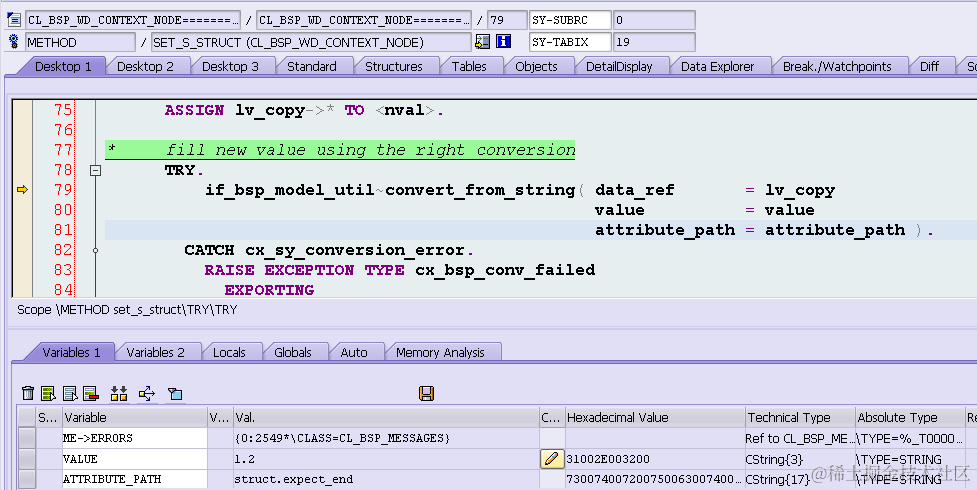Switch to the Variables 2 tab

pyautogui.click(x=155, y=352)
